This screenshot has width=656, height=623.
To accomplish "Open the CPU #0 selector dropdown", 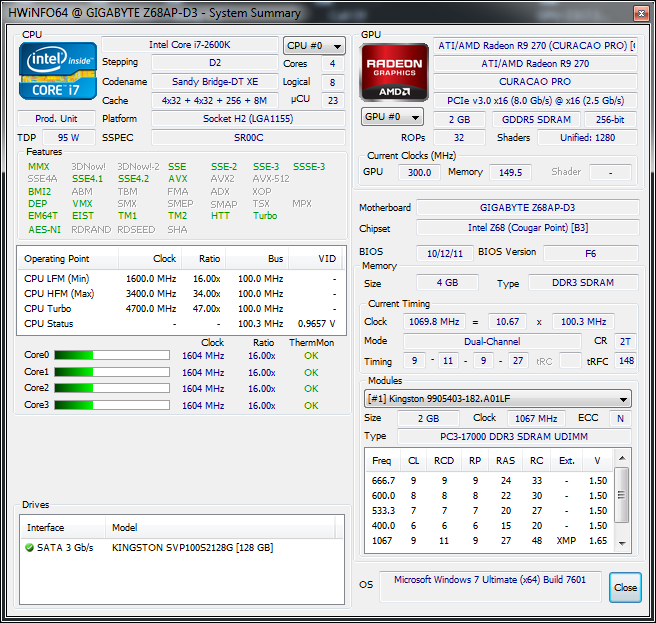I will point(314,46).
